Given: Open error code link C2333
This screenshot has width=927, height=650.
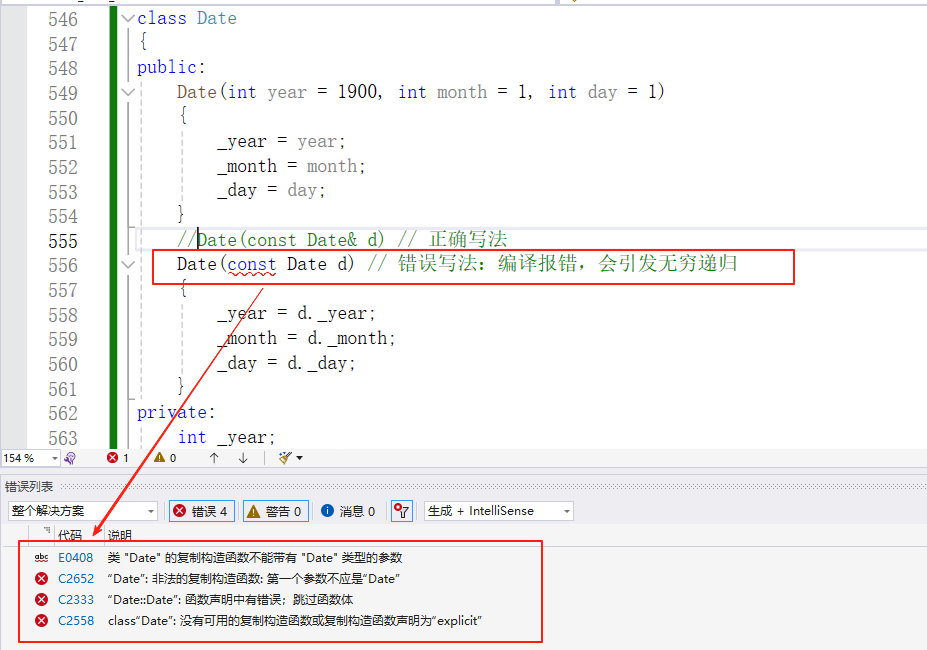Looking at the screenshot, I should 76,600.
